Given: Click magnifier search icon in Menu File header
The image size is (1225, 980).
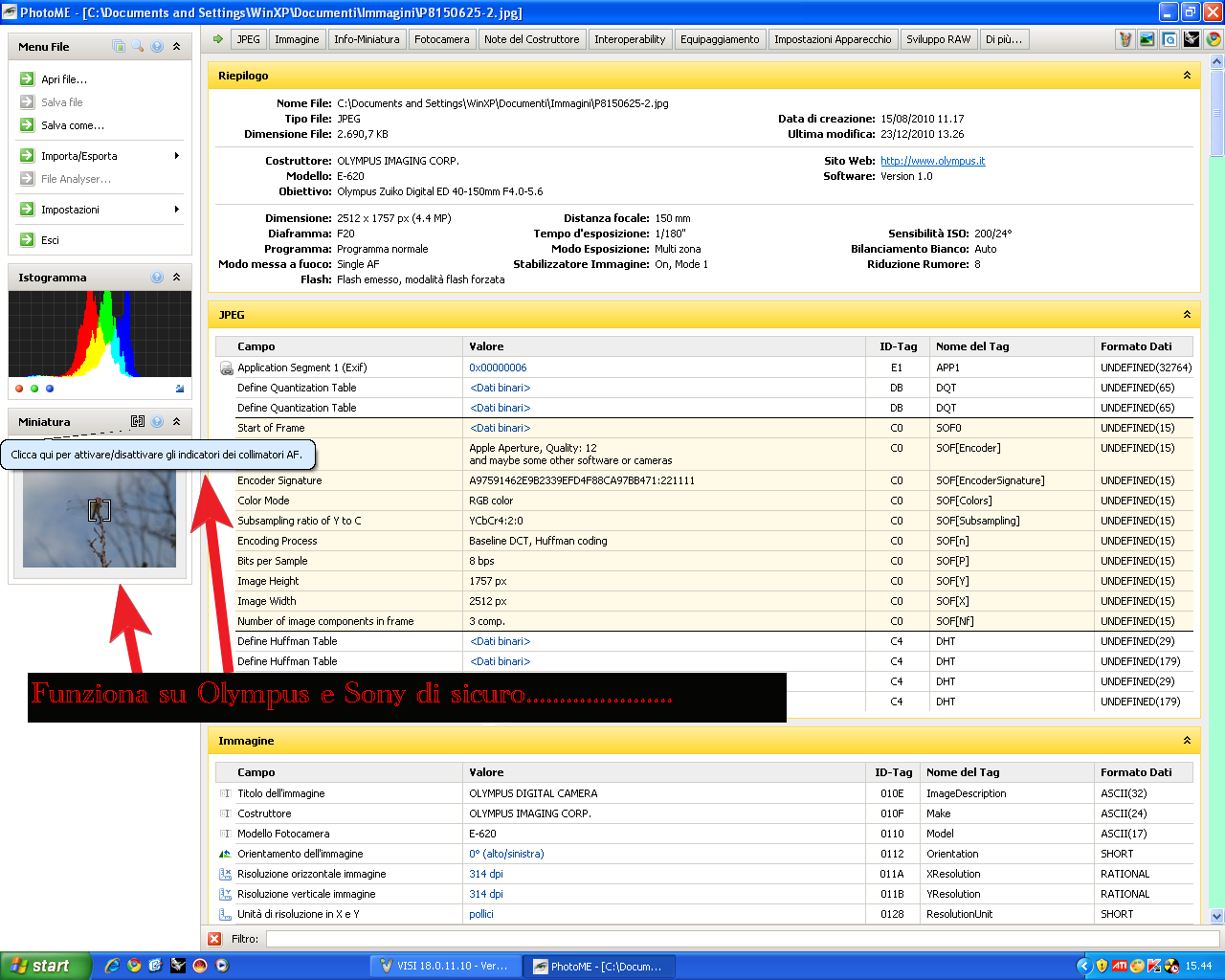Looking at the screenshot, I should point(138,46).
